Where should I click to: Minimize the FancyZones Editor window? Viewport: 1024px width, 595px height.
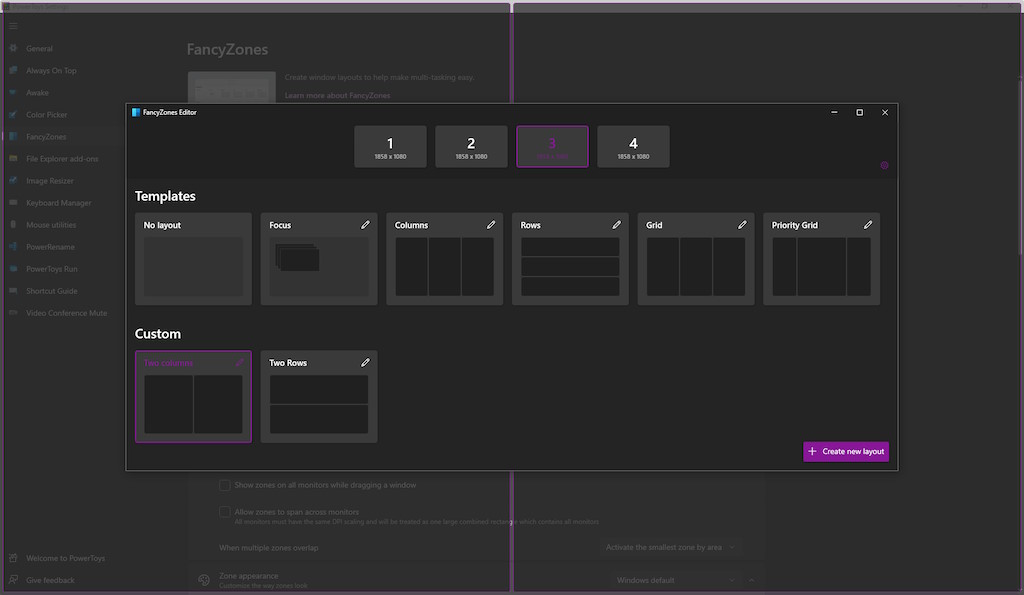[834, 112]
